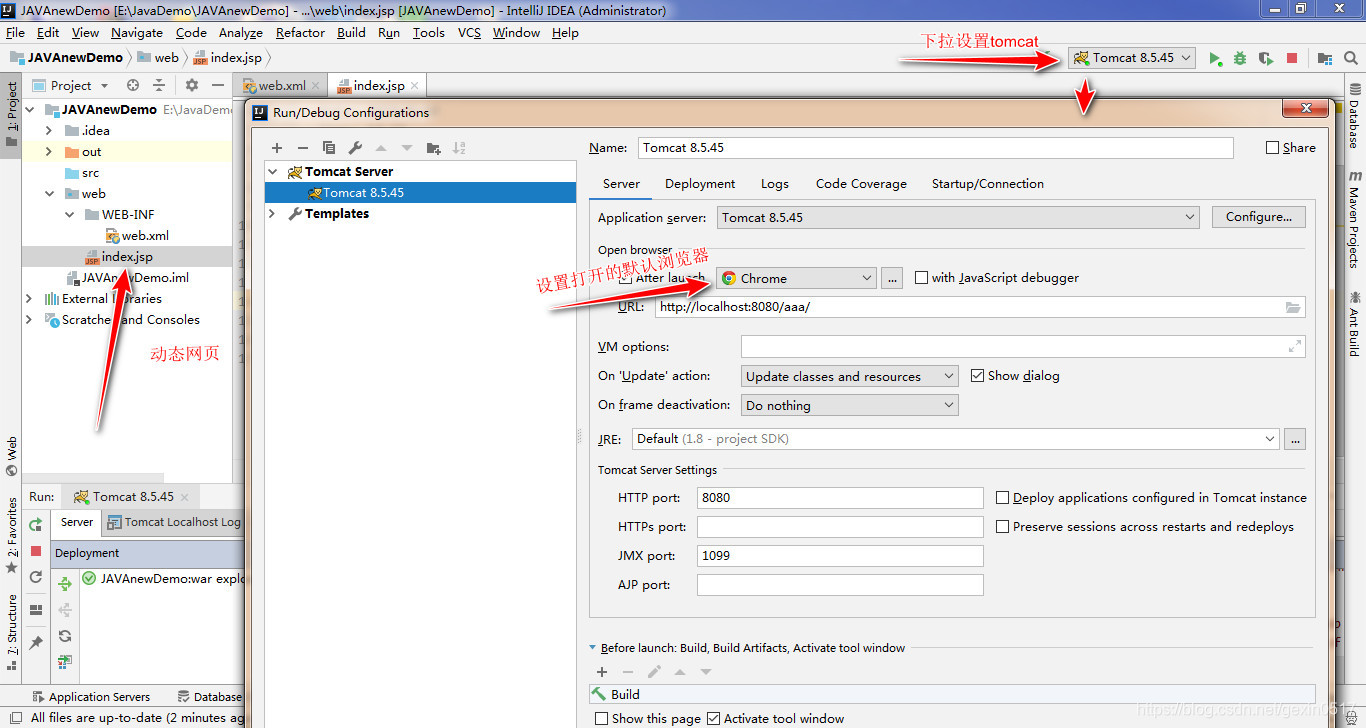Hide the Project panel with minus icon
Viewport: 1366px width, 728px height.
click(218, 86)
